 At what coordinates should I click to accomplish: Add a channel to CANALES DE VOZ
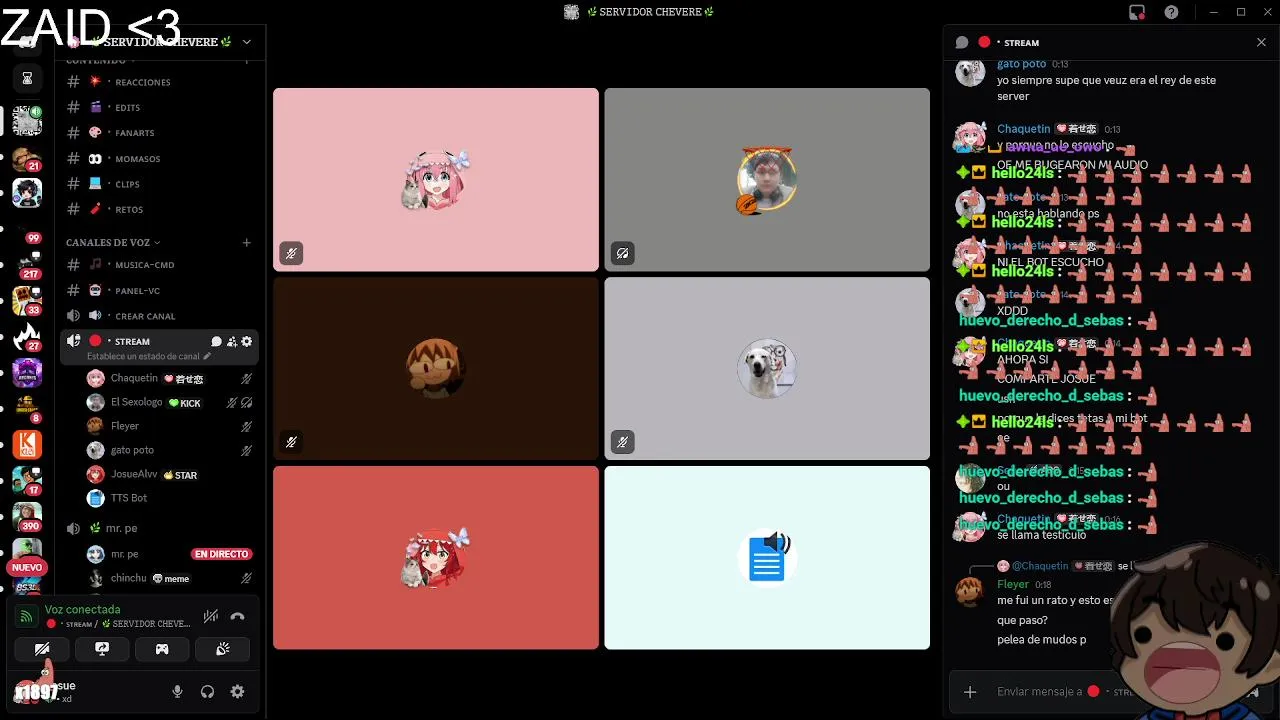click(247, 242)
